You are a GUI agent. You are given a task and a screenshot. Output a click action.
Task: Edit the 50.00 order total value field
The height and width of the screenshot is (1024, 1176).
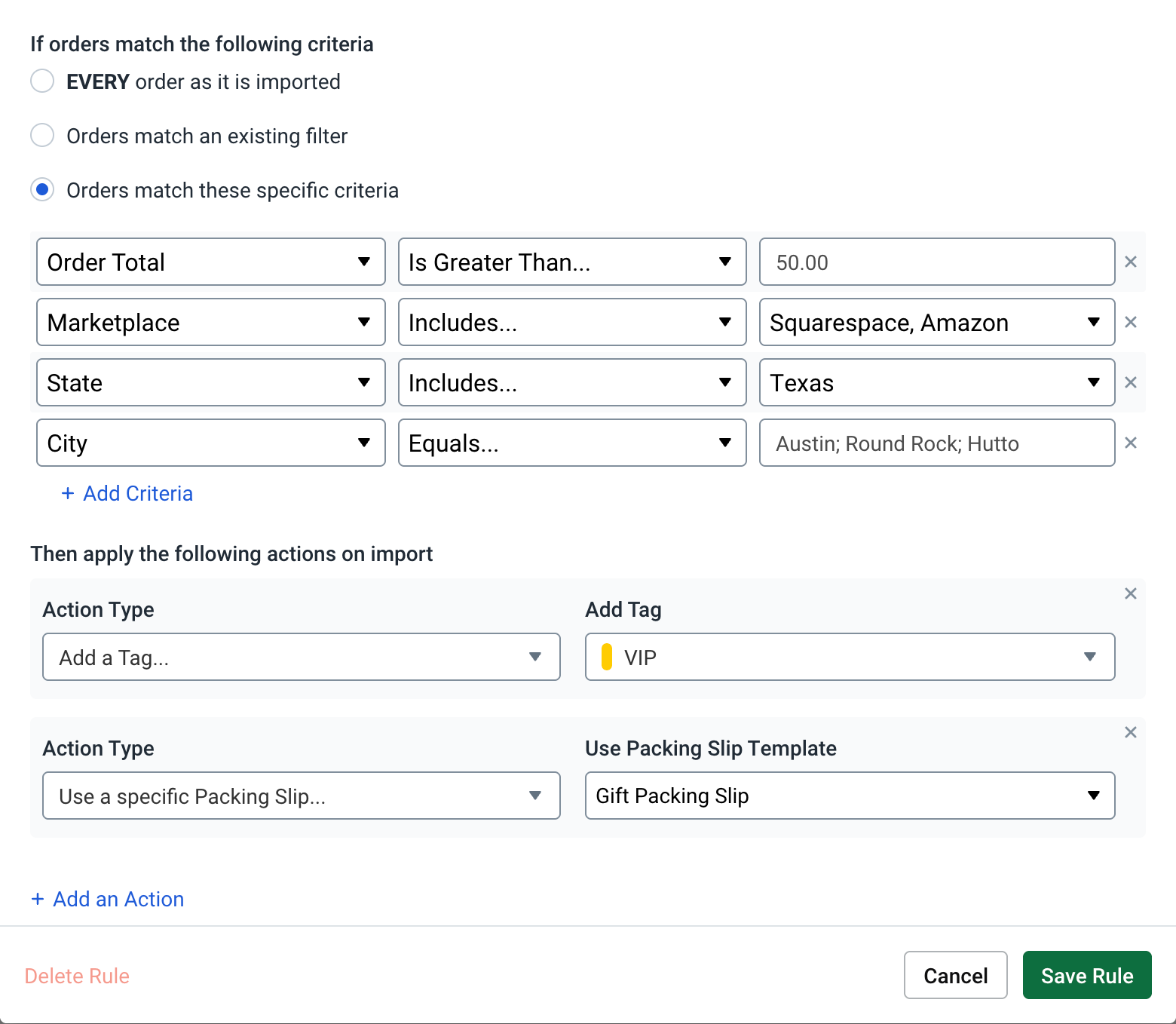(937, 262)
